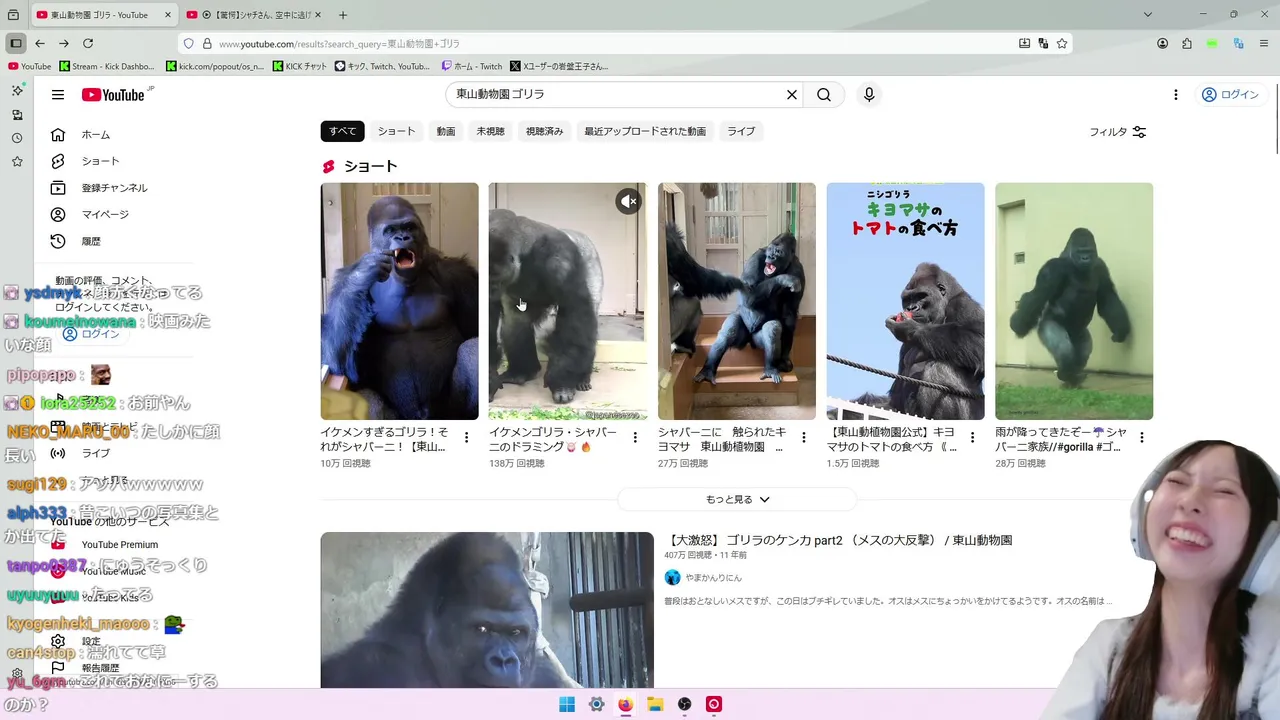Select the すべて filter chip

[x=342, y=131]
